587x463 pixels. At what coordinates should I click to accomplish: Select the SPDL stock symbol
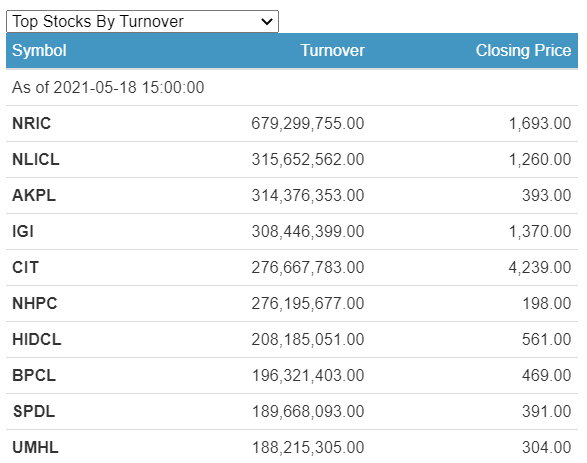(x=34, y=411)
